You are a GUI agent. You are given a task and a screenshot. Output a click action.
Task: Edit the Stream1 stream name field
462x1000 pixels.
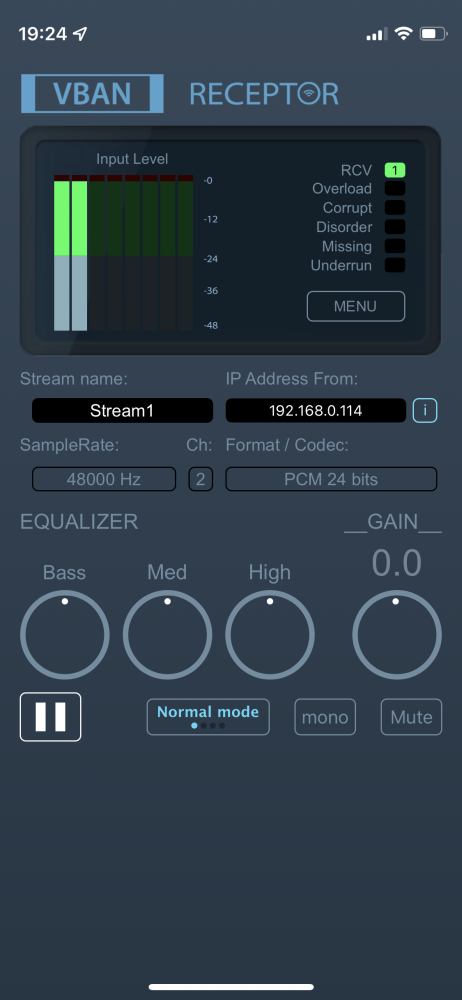point(123,411)
